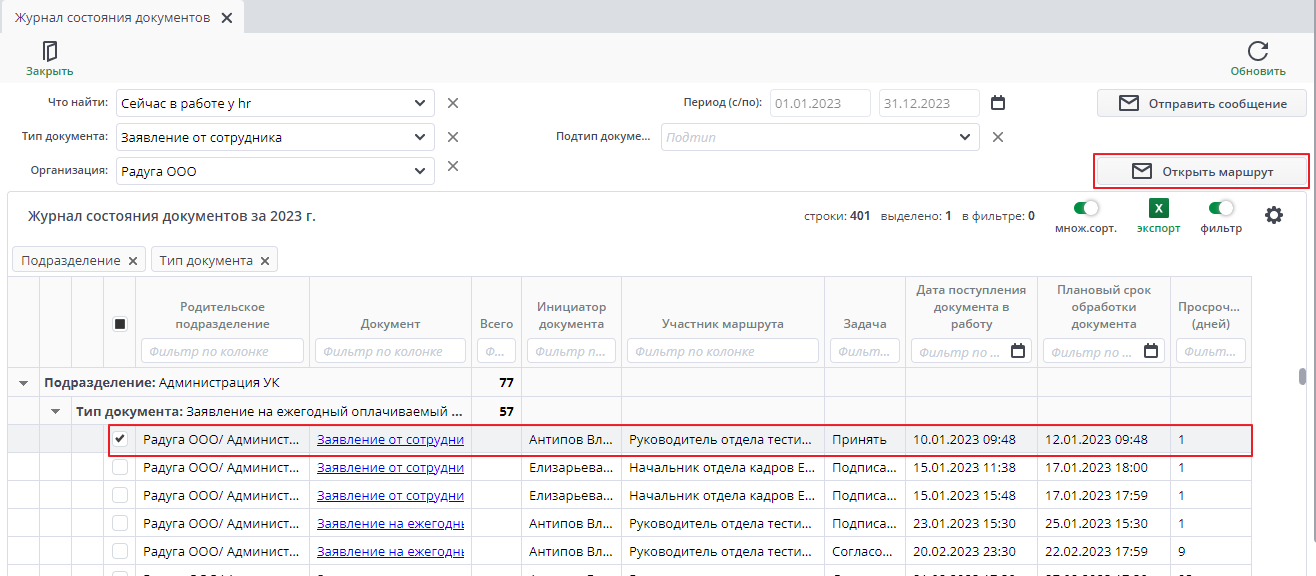Open table settings gear icon
The height and width of the screenshot is (576, 1316).
coord(1273,215)
